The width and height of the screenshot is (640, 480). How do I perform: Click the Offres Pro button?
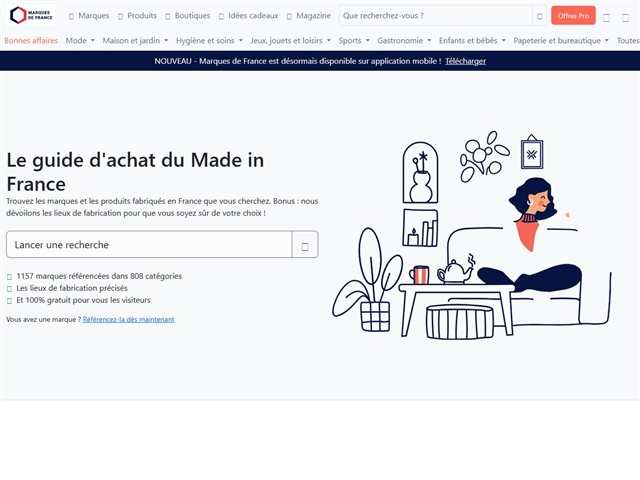[573, 16]
